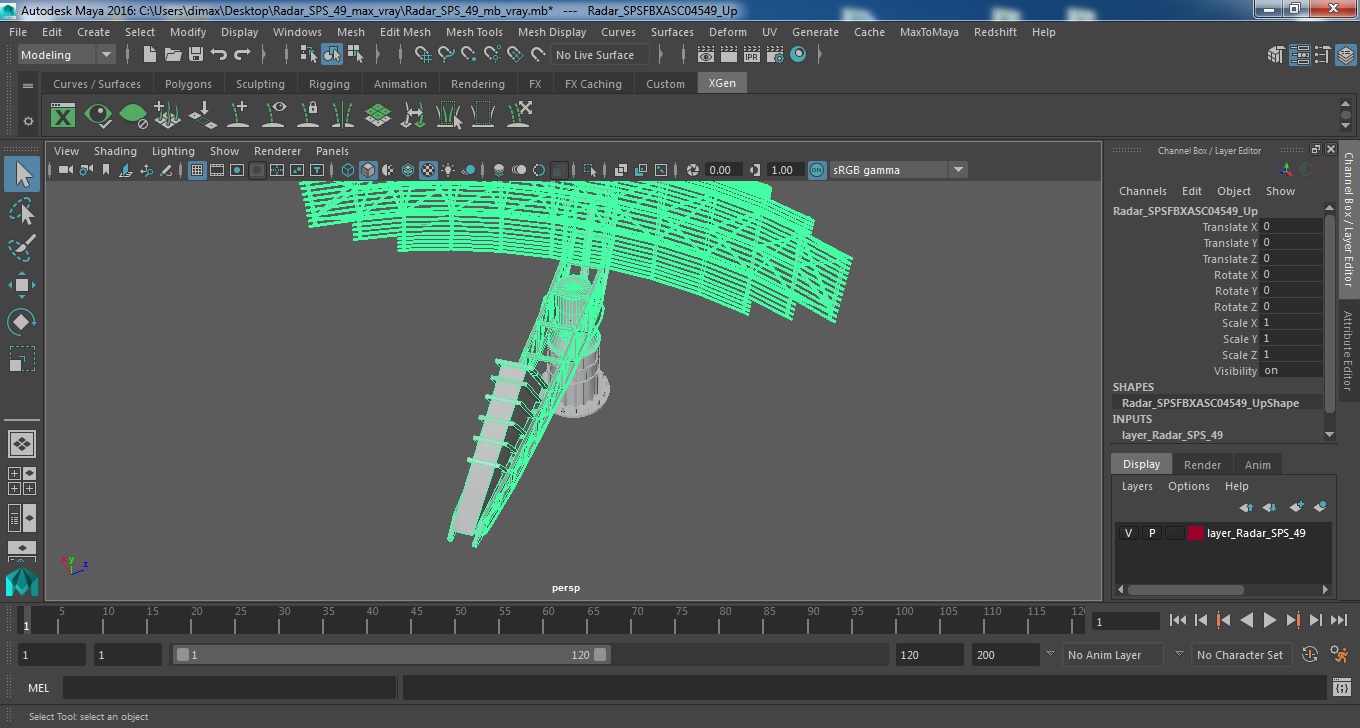Click the XGen eye preview icon
This screenshot has width=1360, height=728.
pyautogui.click(x=98, y=115)
